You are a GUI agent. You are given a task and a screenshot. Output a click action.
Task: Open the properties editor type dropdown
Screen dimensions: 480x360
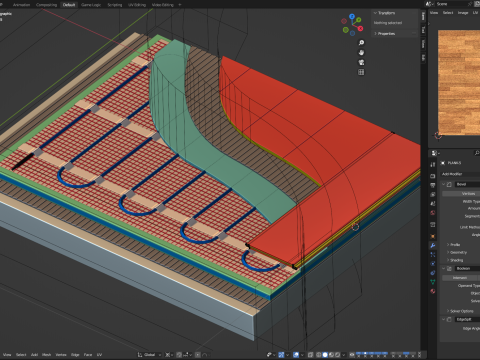click(435, 153)
